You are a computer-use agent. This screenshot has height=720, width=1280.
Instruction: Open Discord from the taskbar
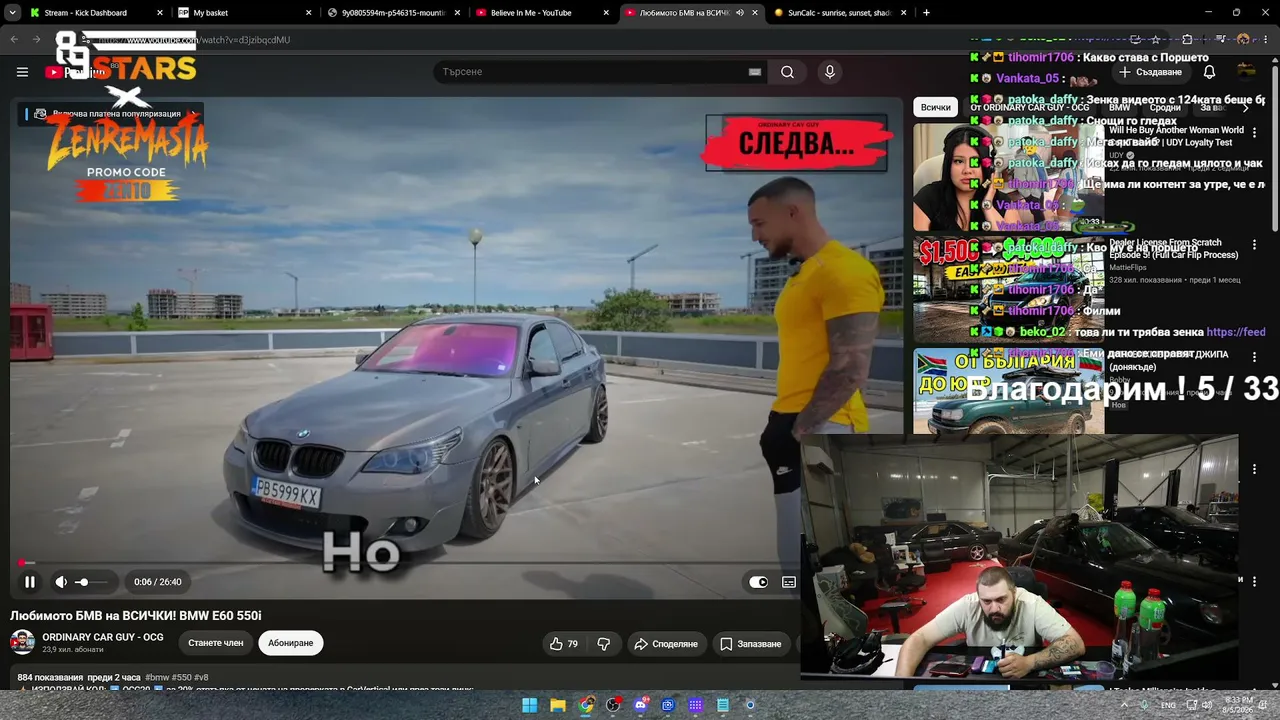point(641,705)
